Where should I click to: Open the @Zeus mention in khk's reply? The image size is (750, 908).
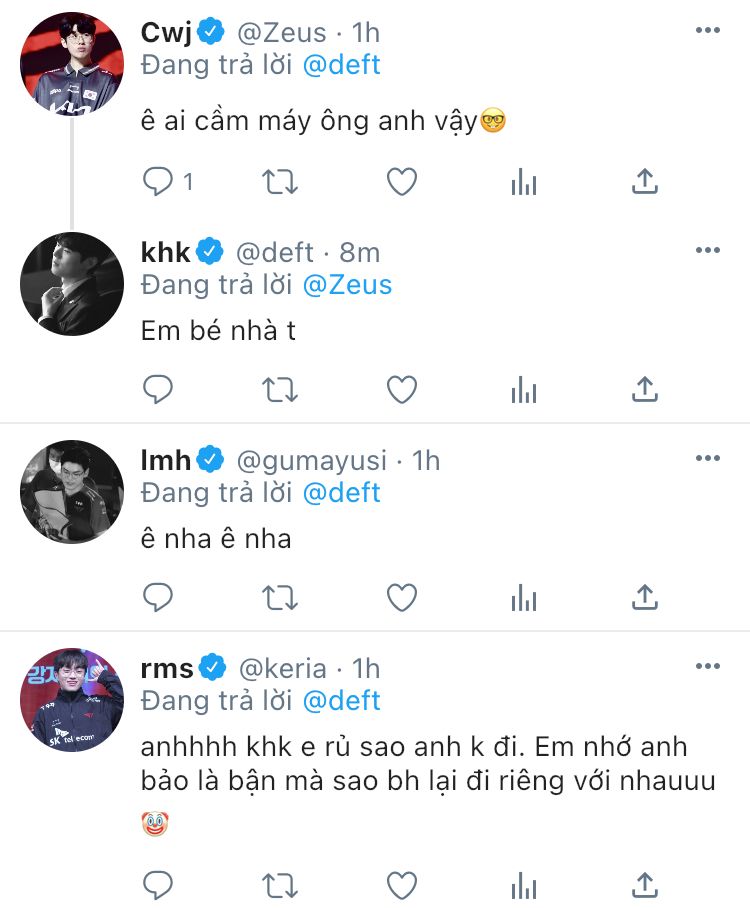347,285
